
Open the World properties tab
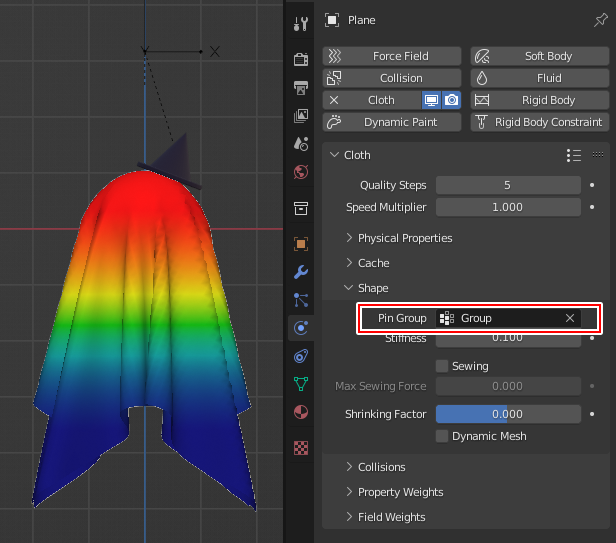(300, 172)
